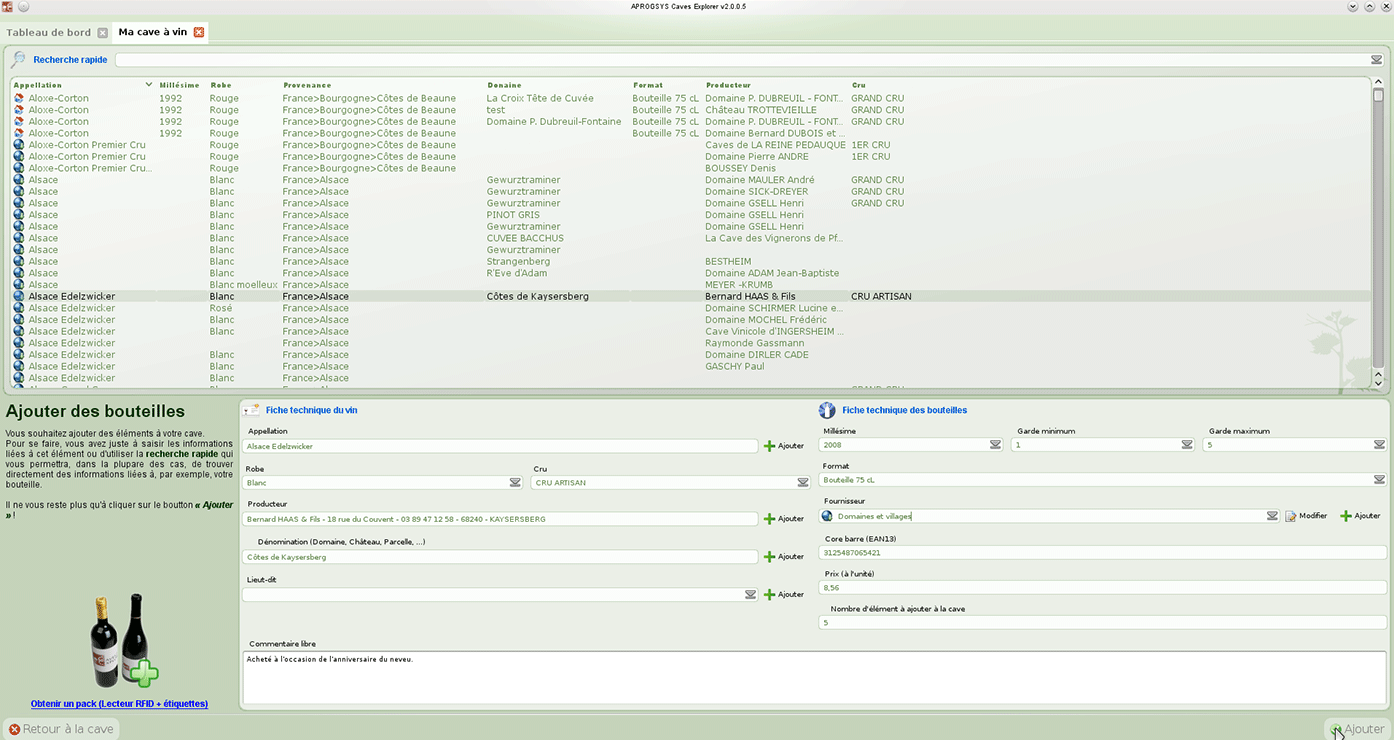
Task: Sort by the Robe column header
Action: click(x=220, y=85)
